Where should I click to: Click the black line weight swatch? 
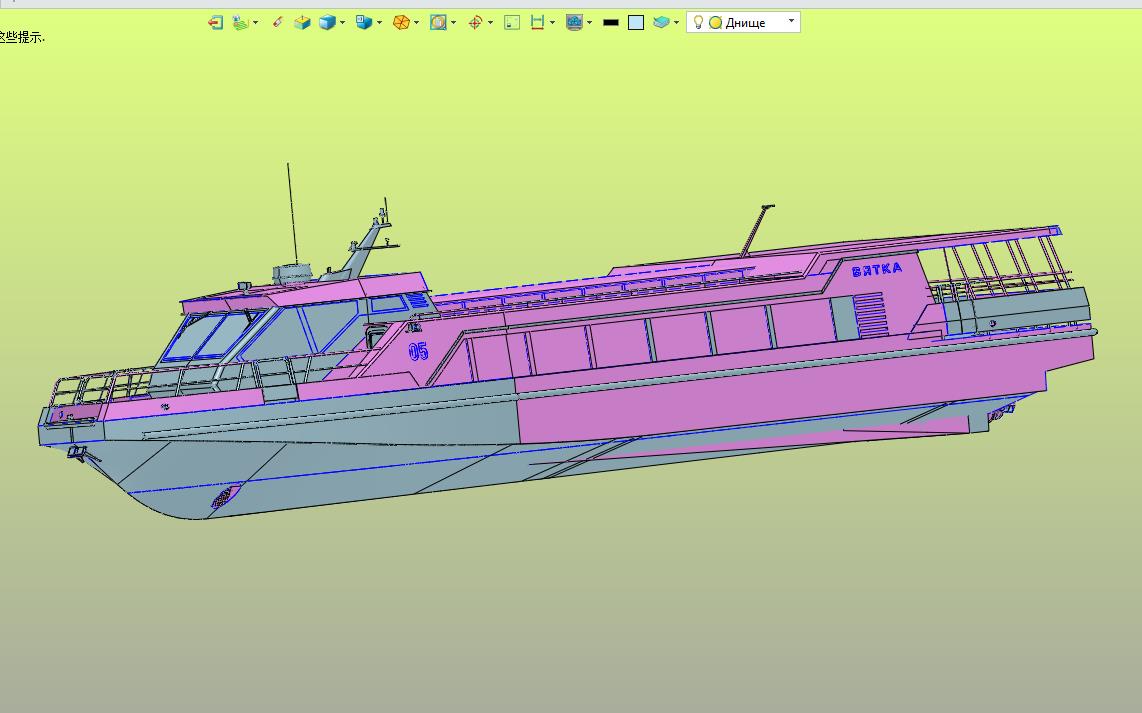610,22
